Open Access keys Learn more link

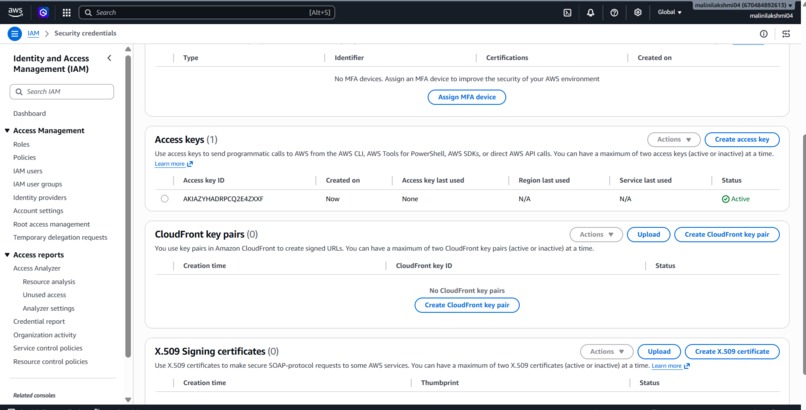click(170, 164)
